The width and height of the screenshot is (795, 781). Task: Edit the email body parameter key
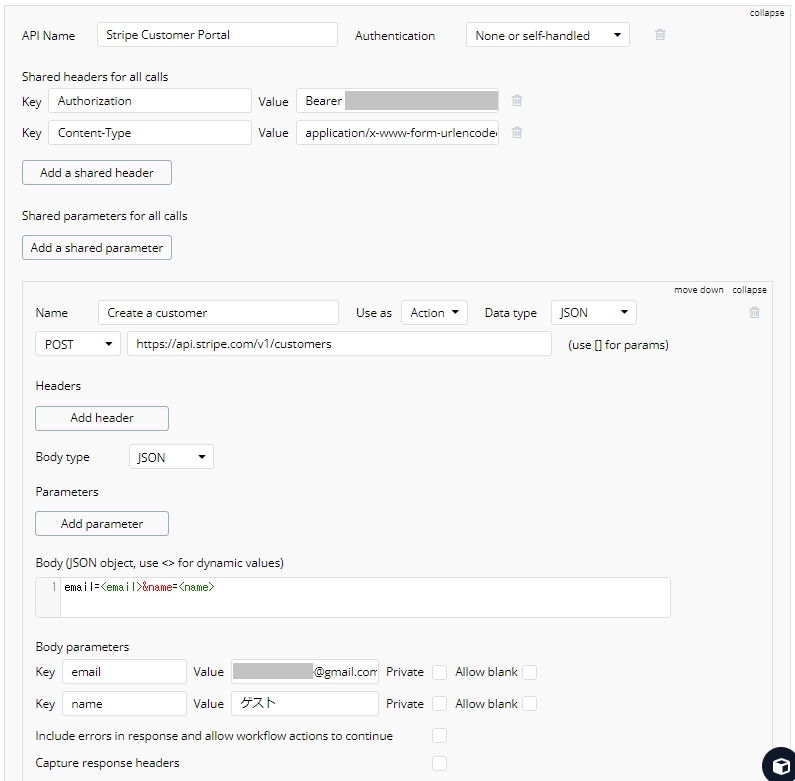(124, 672)
